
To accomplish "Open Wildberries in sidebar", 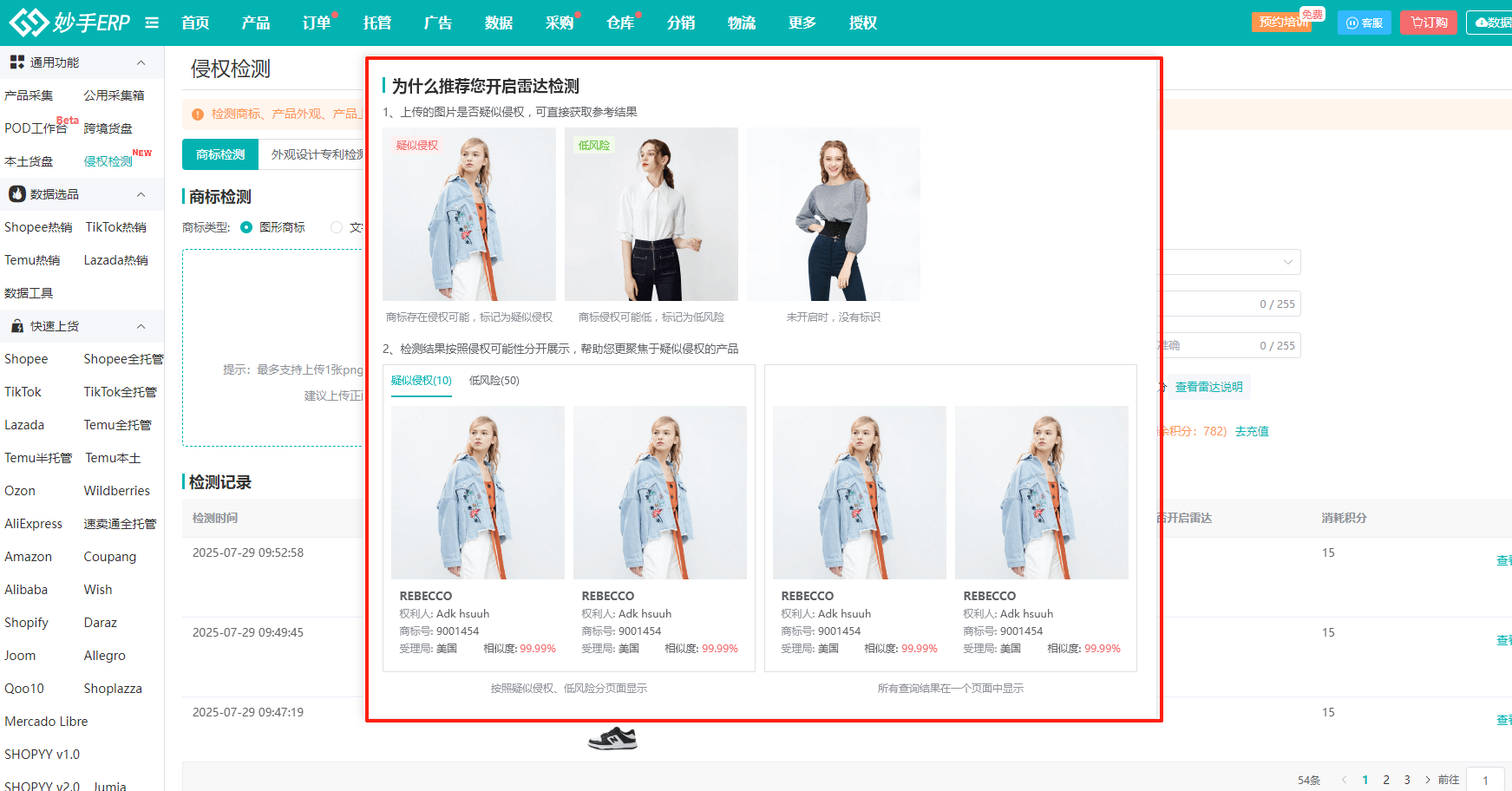I will 117,491.
